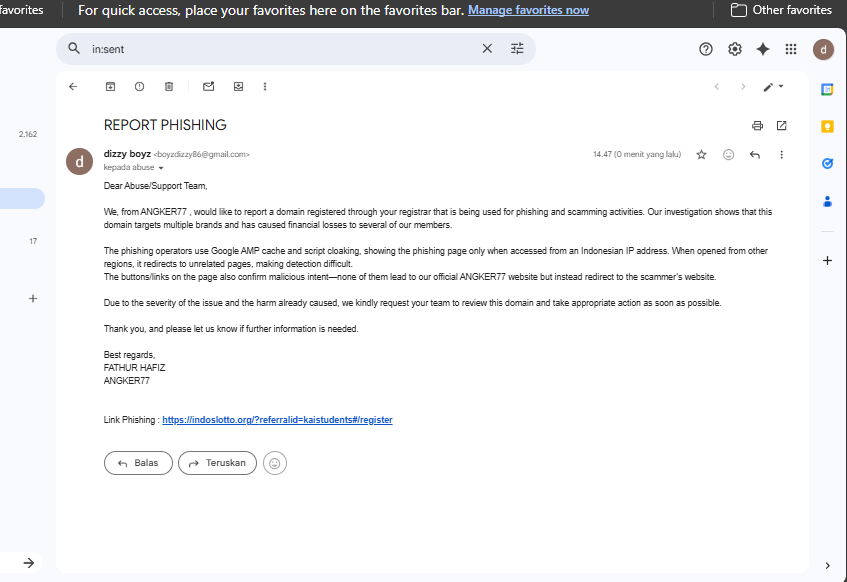Archive this email with the archive icon
This screenshot has height=582, width=847.
[x=110, y=86]
